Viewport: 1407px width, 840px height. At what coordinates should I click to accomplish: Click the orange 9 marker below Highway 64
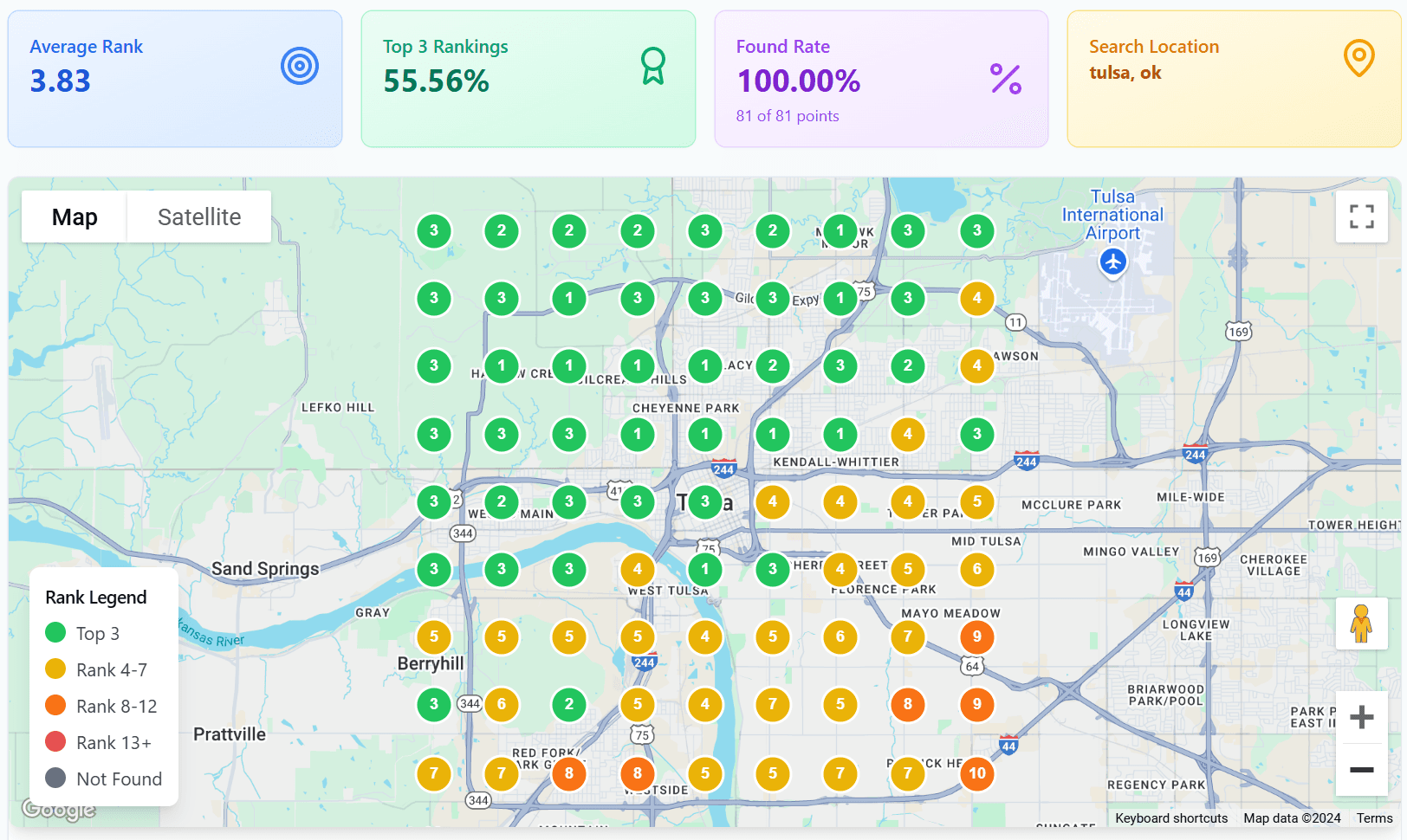(977, 704)
